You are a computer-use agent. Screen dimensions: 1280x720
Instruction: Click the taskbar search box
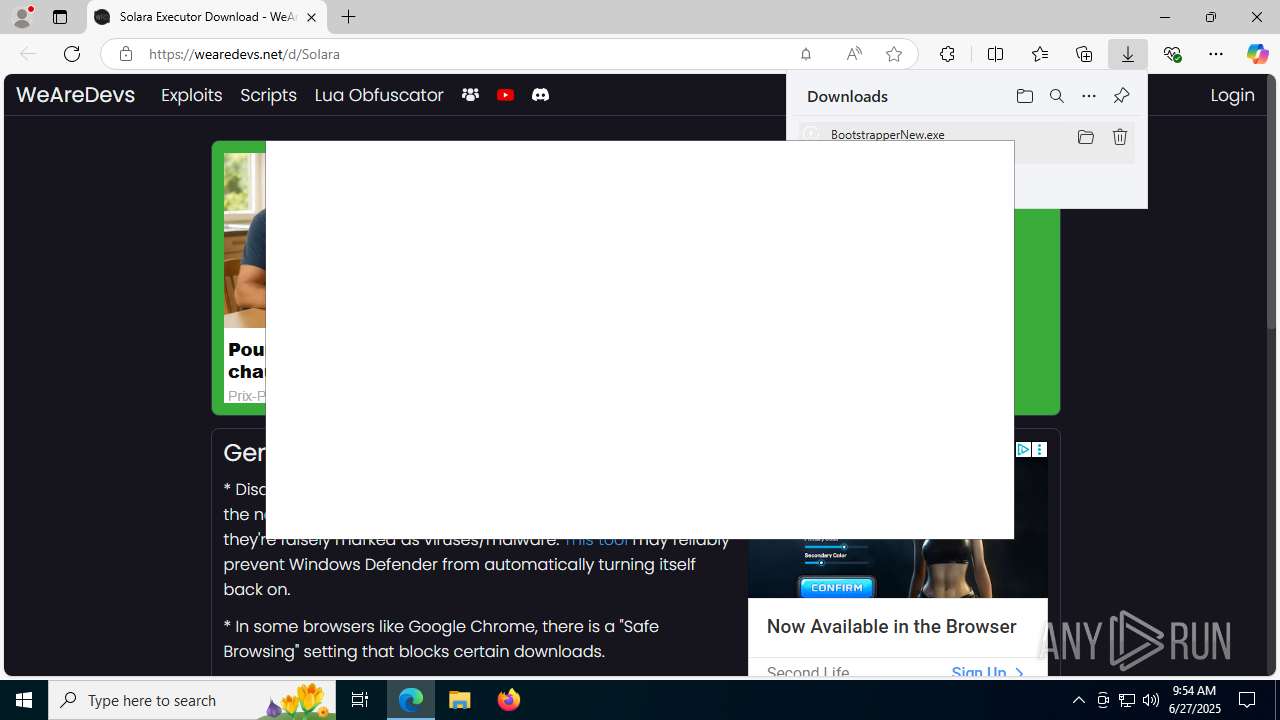pyautogui.click(x=192, y=700)
